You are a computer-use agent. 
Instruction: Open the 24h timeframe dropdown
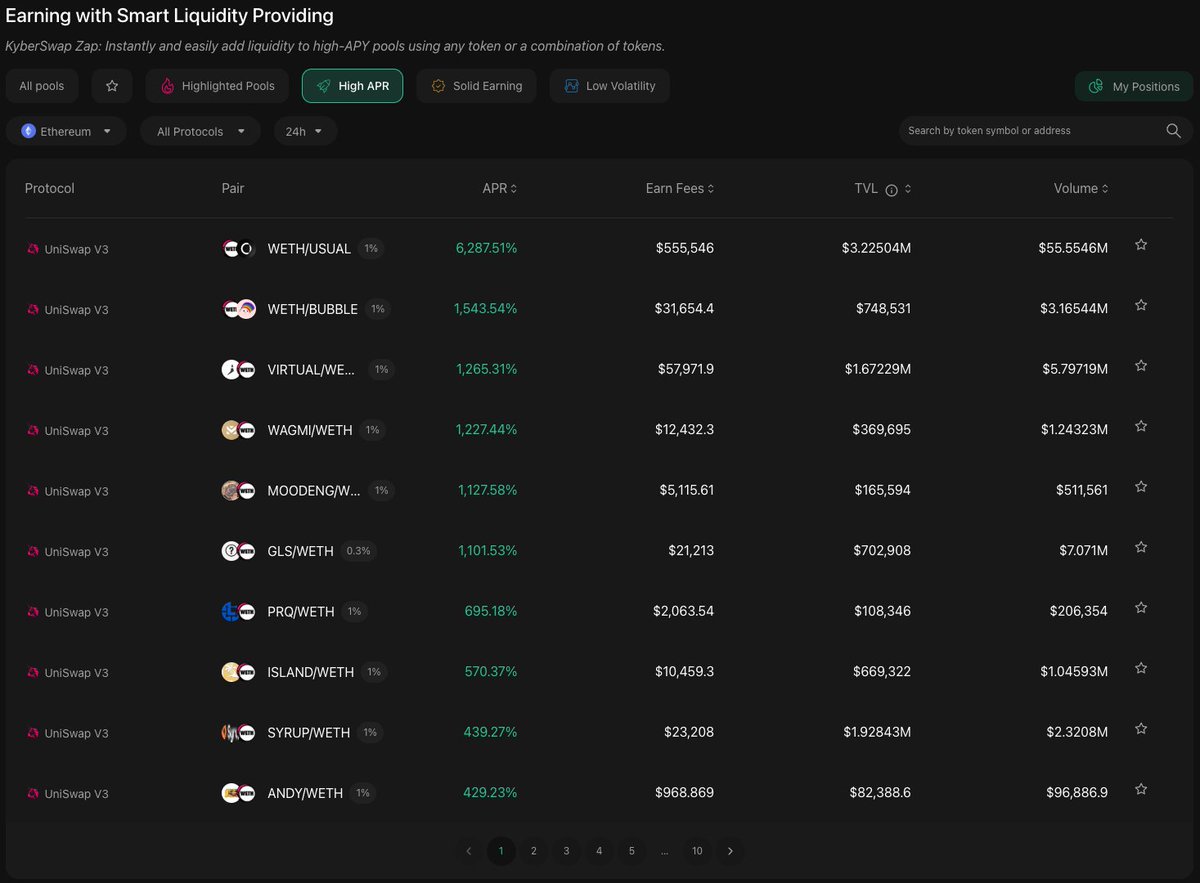coord(305,131)
